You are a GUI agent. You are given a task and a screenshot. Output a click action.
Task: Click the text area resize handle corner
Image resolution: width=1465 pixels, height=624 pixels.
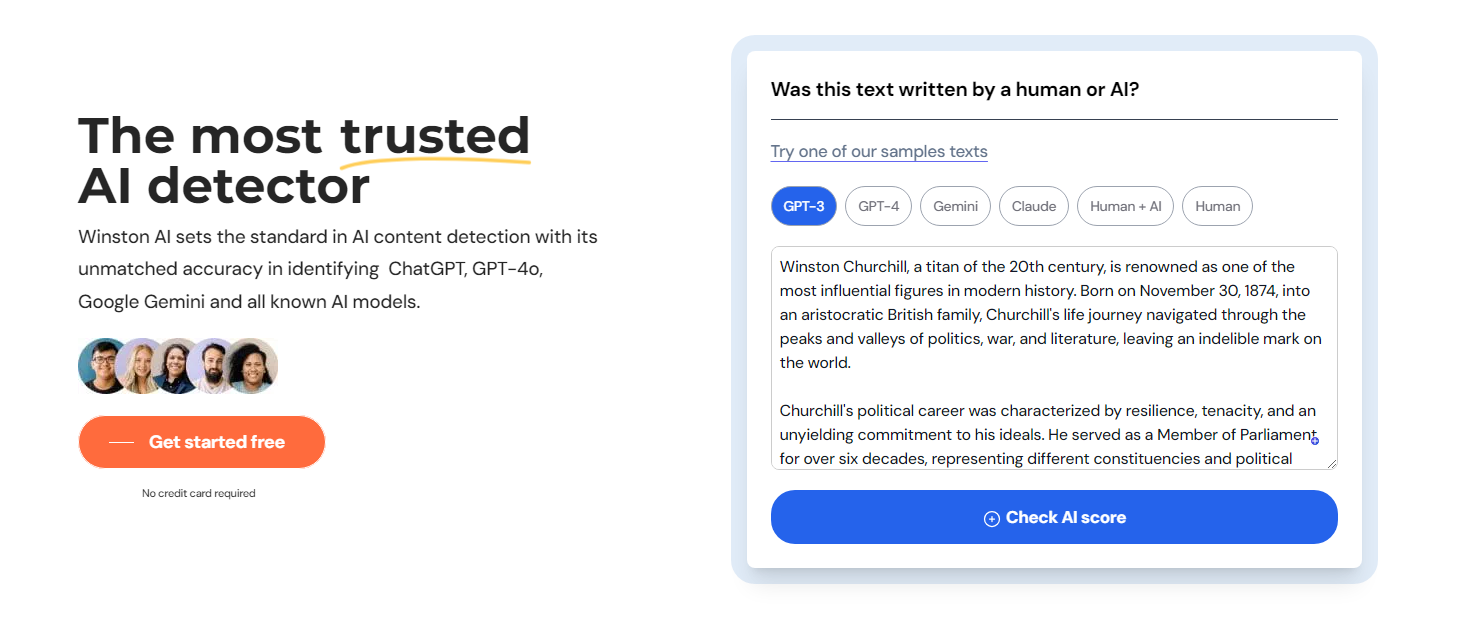point(1331,463)
